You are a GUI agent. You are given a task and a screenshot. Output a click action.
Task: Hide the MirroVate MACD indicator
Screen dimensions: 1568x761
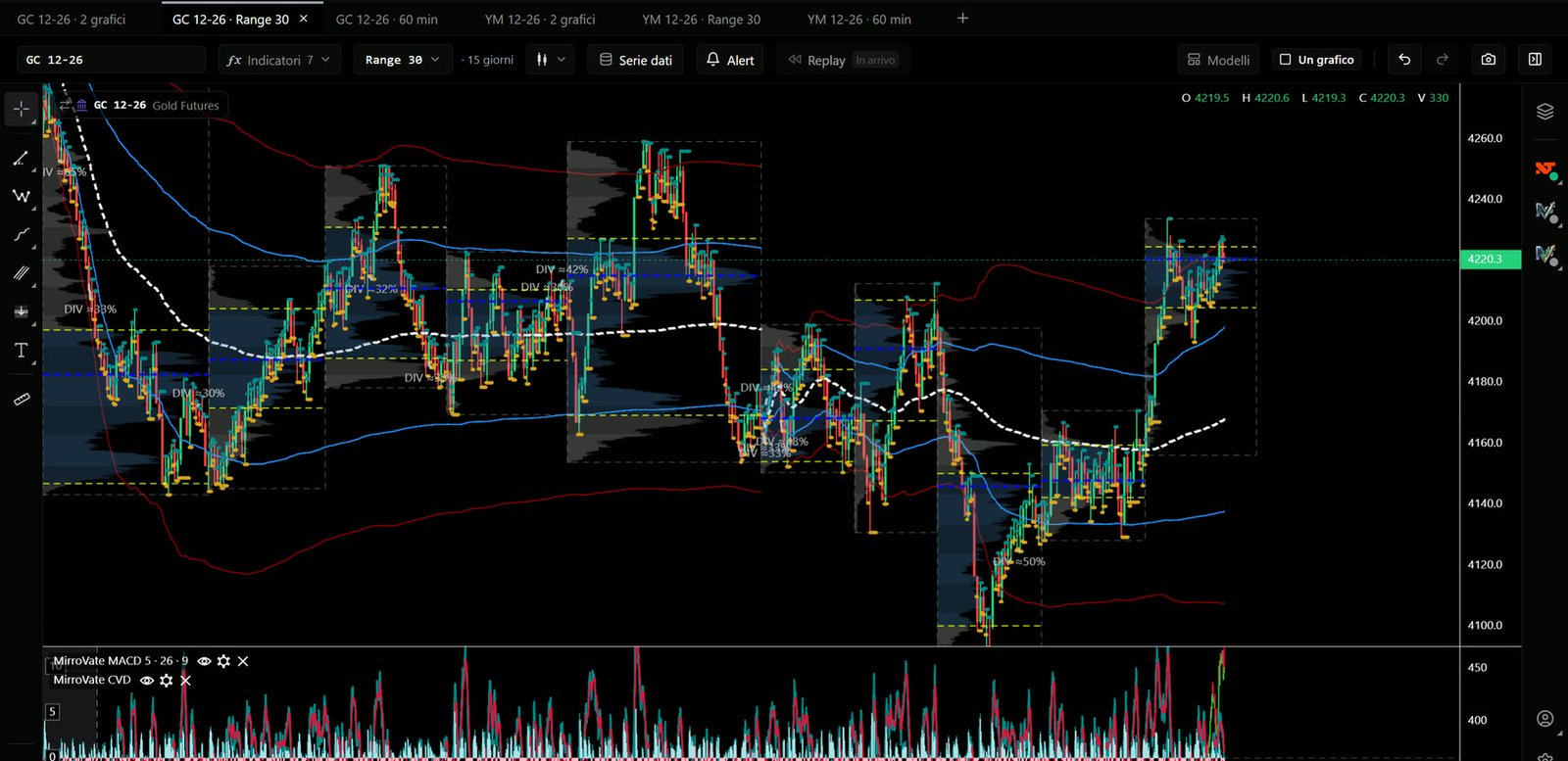204,661
